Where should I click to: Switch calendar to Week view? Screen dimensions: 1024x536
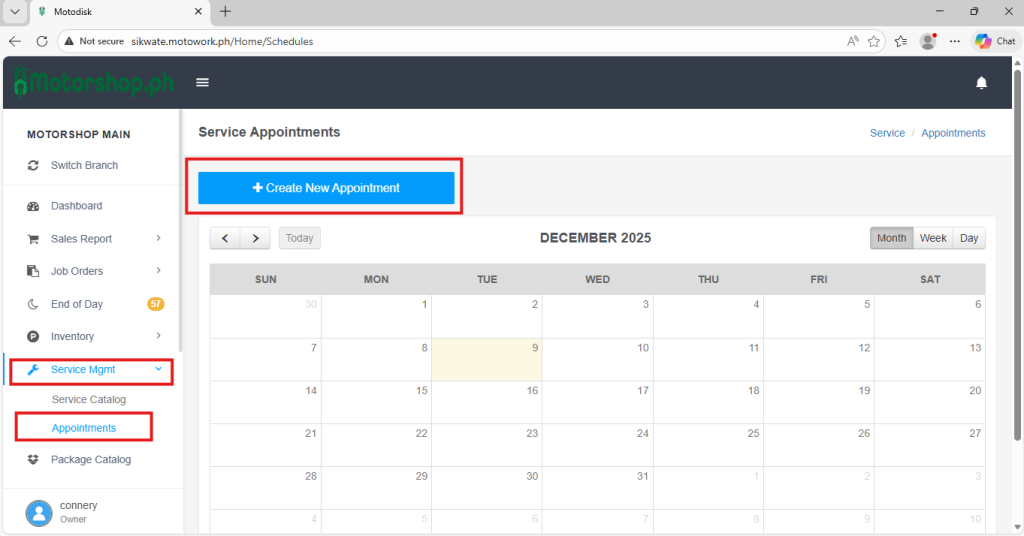(933, 238)
